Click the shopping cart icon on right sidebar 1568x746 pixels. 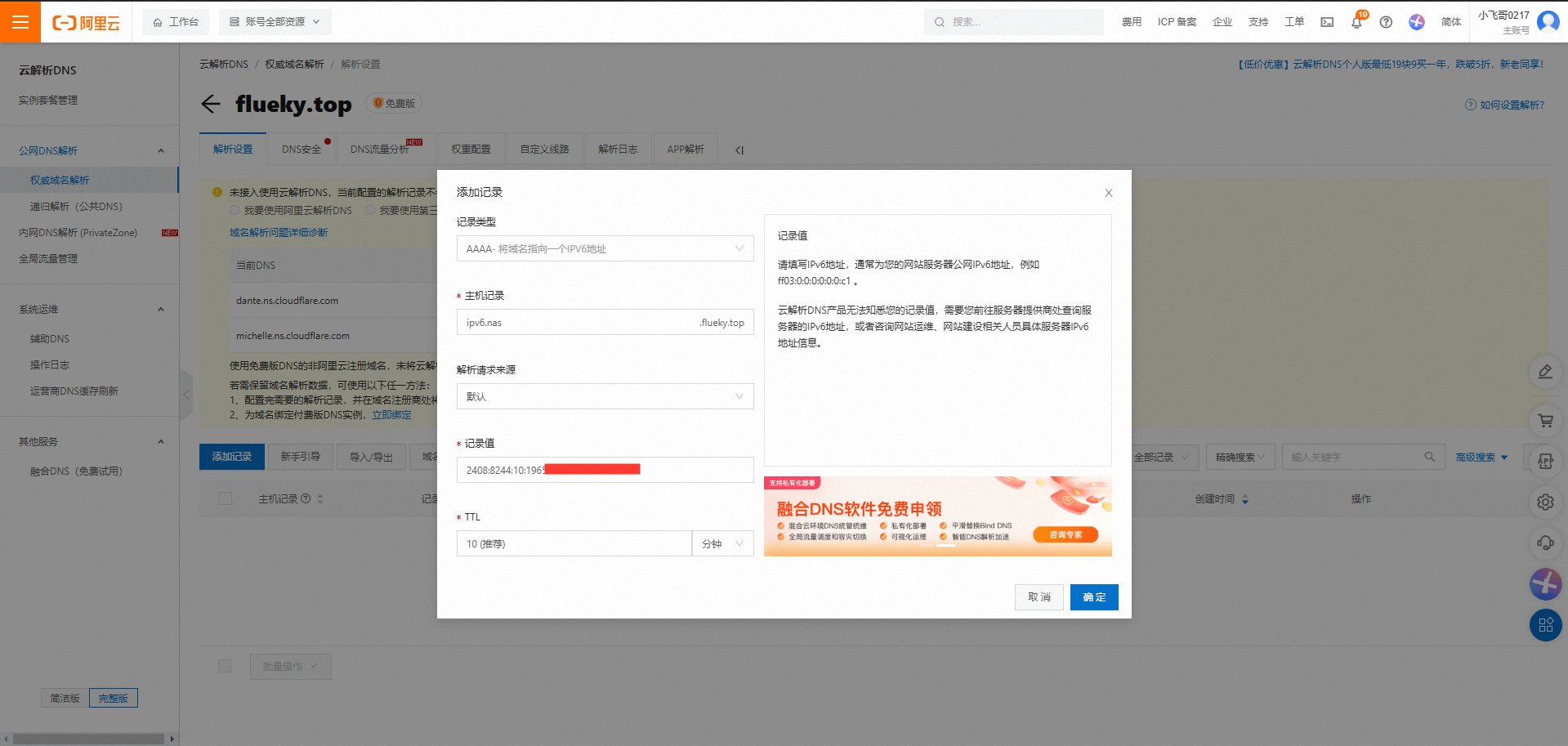coord(1545,421)
